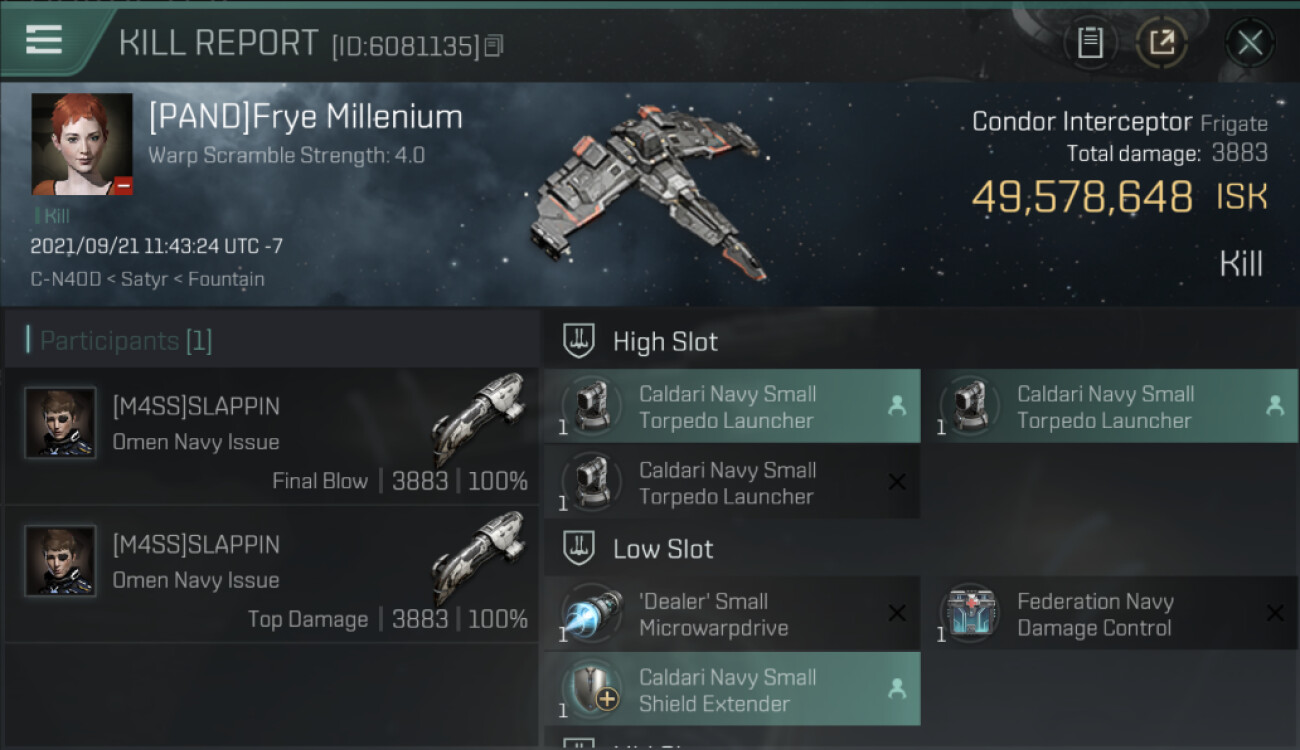
Task: Click the Caldari Navy Small Shield Extender icon
Action: pos(591,690)
